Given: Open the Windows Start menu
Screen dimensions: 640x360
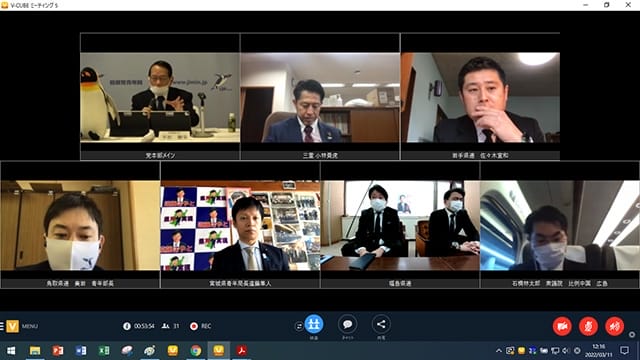Looking at the screenshot, I should 11,351.
